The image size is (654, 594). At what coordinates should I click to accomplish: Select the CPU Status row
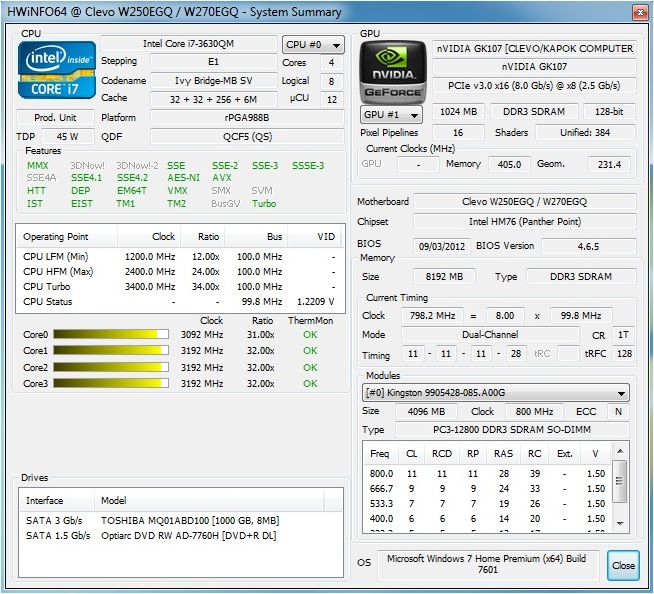coord(180,302)
